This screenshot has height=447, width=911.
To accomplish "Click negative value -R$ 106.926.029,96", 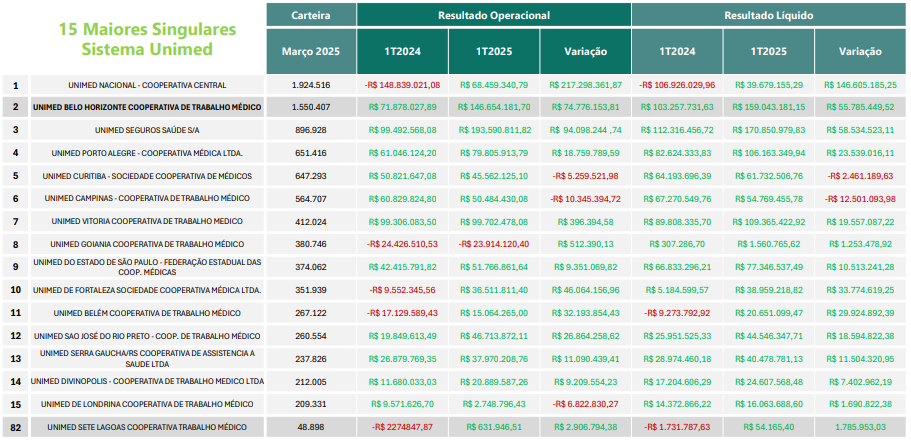I will [x=677, y=85].
